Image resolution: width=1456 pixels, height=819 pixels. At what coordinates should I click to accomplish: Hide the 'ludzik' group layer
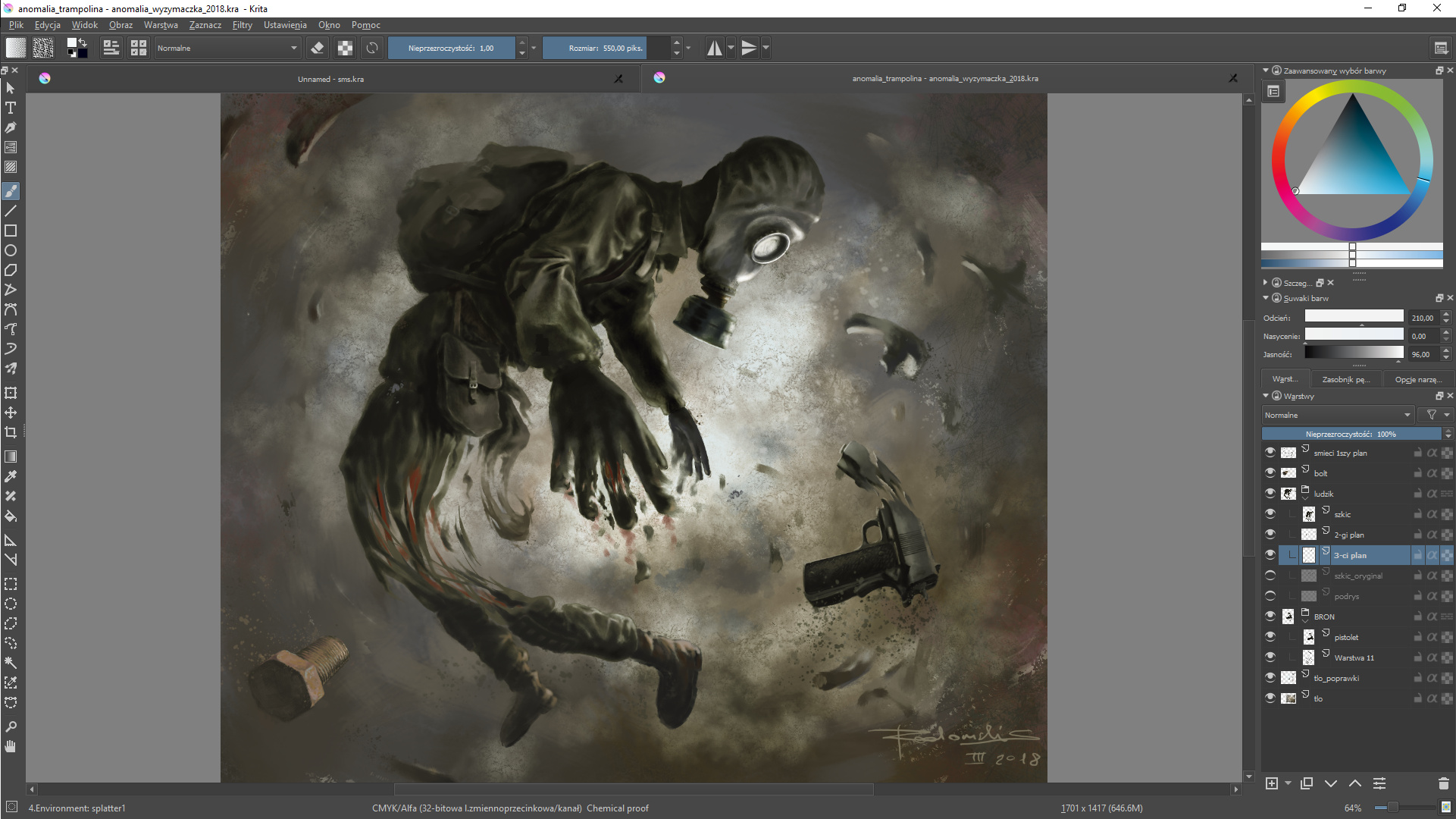1270,493
